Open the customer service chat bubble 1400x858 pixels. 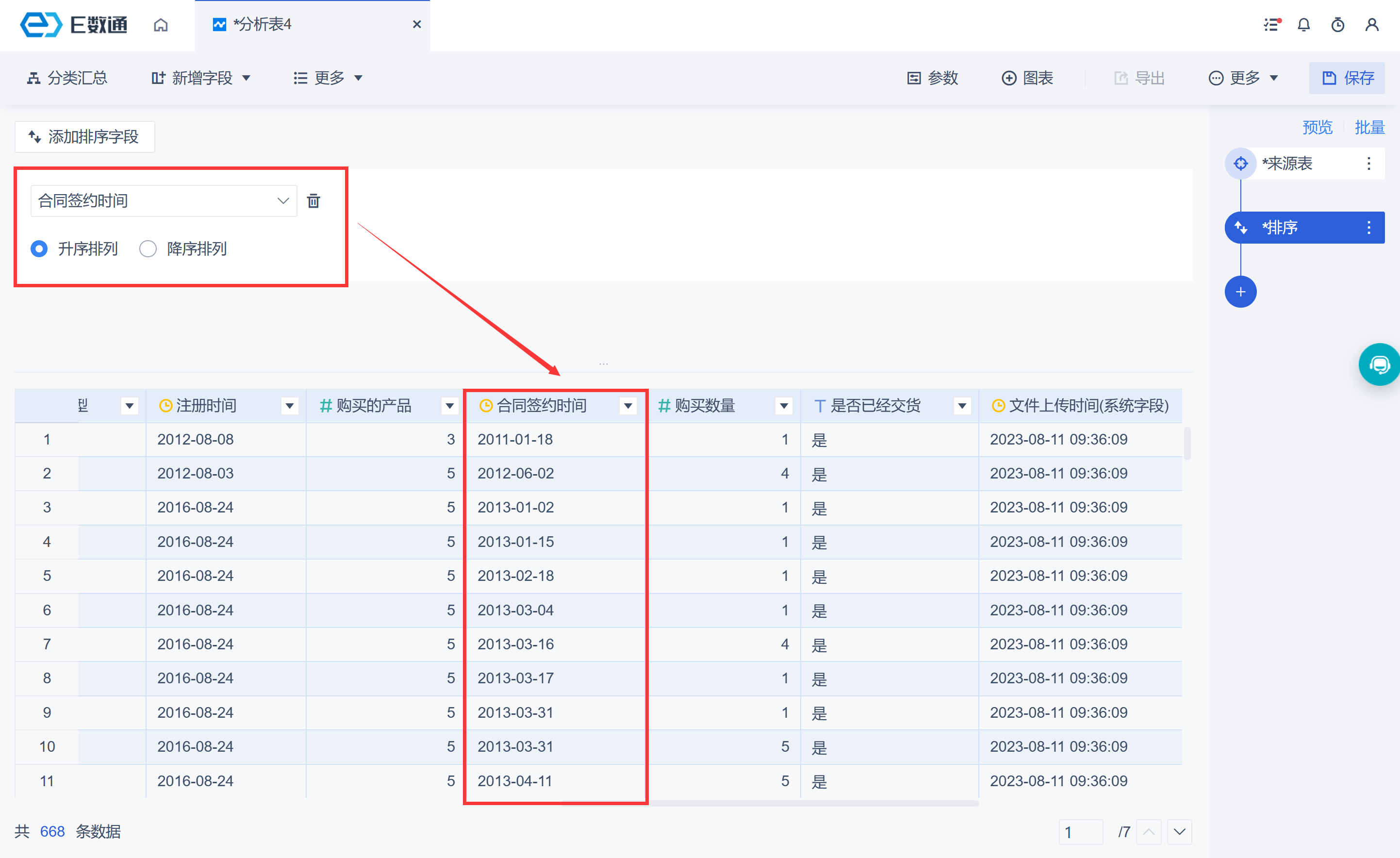pyautogui.click(x=1379, y=364)
